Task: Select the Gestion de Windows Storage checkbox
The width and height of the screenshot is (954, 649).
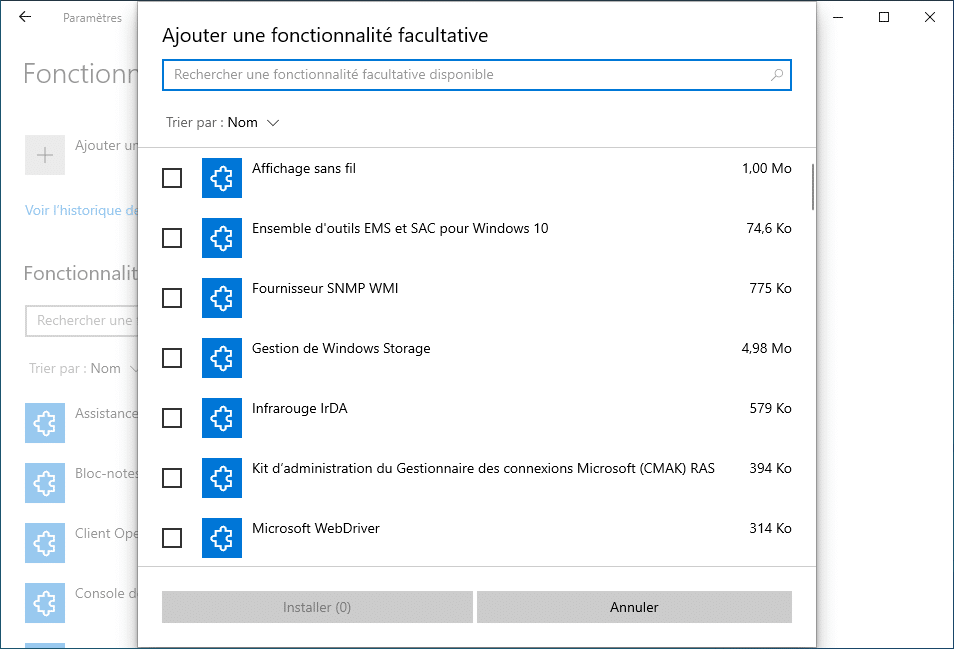Action: tap(172, 358)
